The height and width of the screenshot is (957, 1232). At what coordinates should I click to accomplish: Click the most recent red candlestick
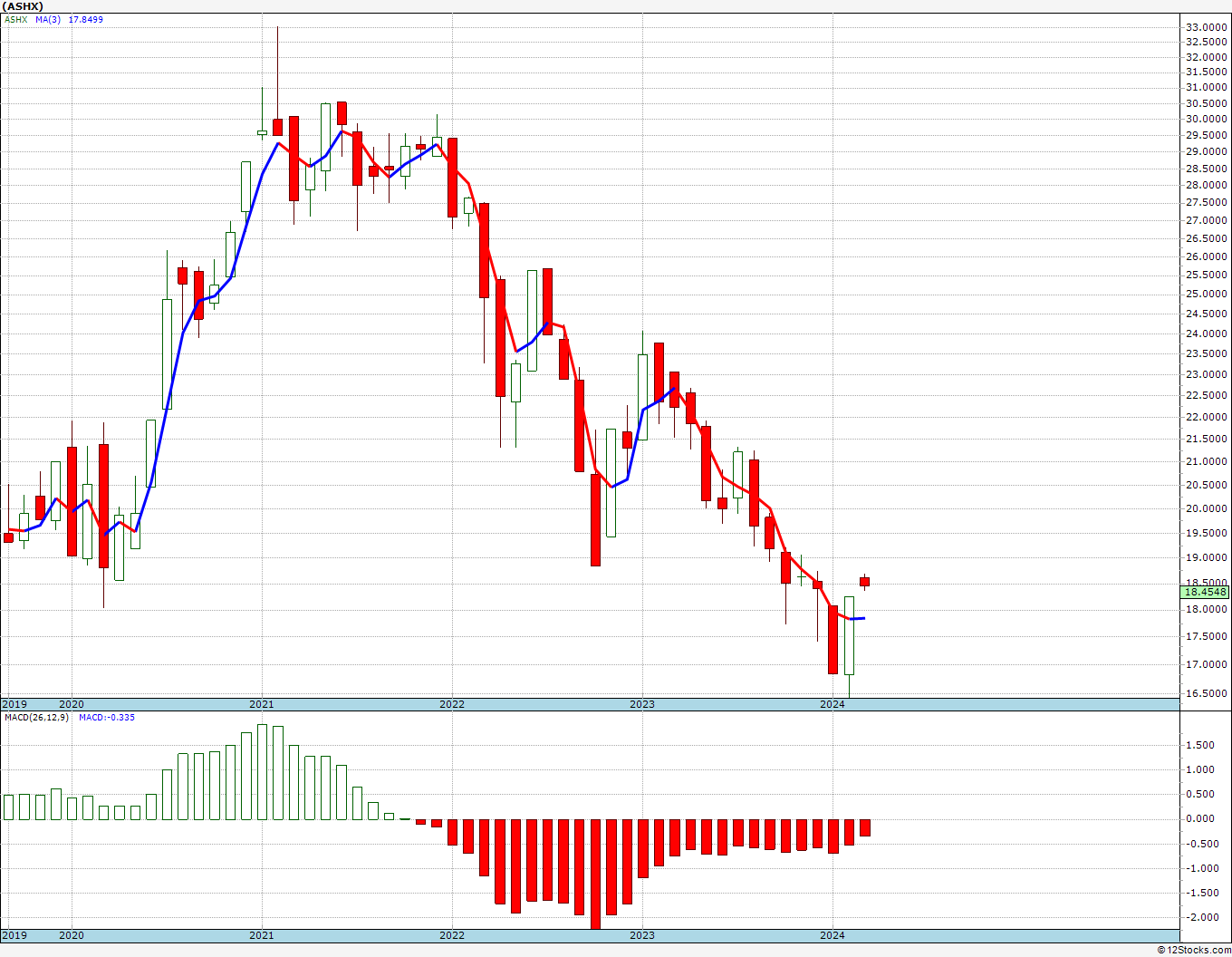point(865,582)
